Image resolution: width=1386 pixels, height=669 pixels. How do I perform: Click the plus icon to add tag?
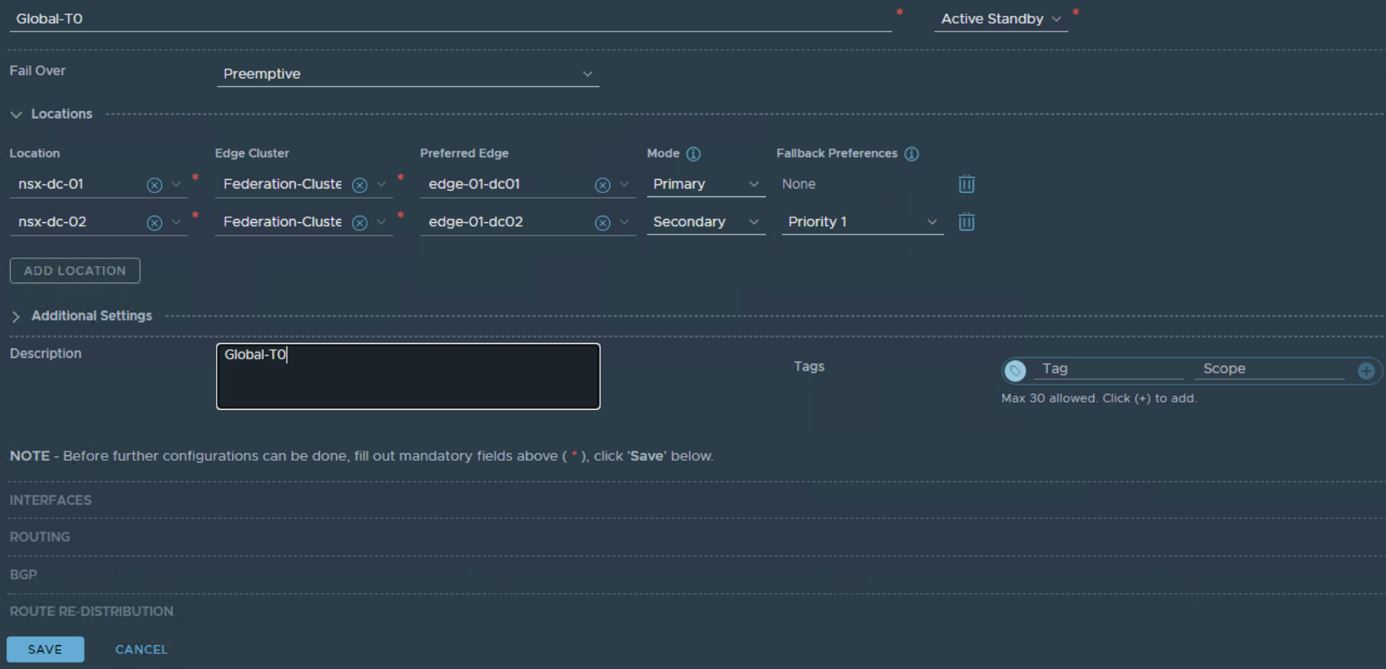pos(1366,371)
